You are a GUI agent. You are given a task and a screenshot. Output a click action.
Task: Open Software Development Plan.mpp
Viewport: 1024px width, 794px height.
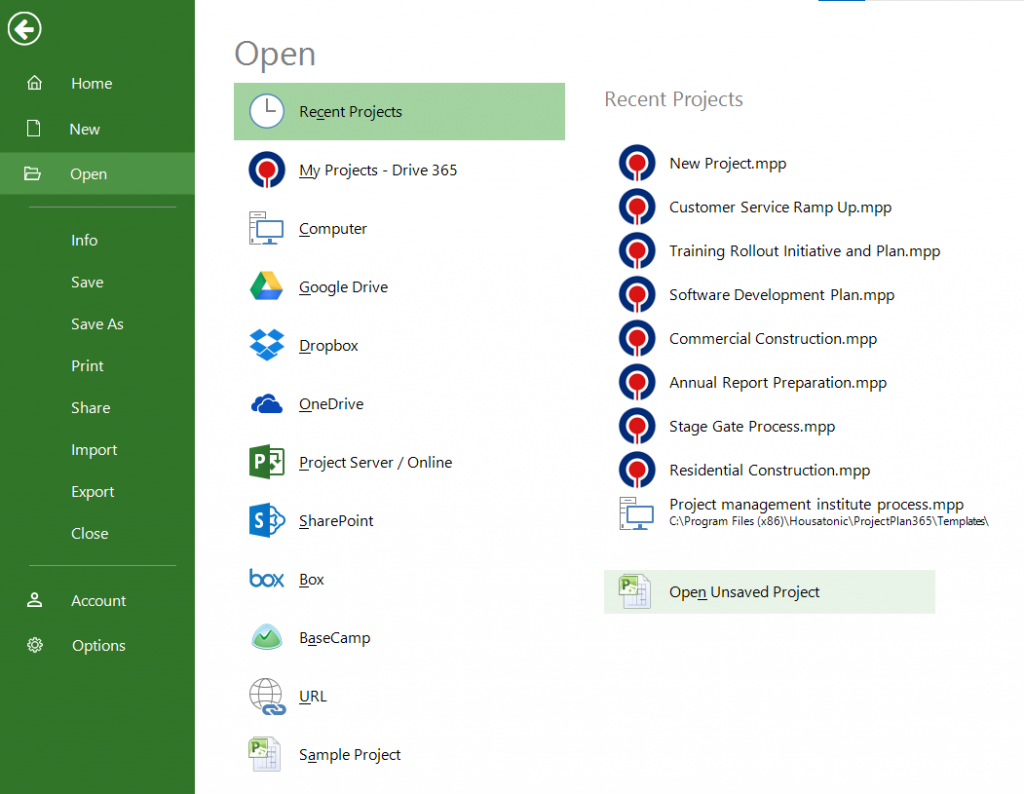[x=781, y=294]
